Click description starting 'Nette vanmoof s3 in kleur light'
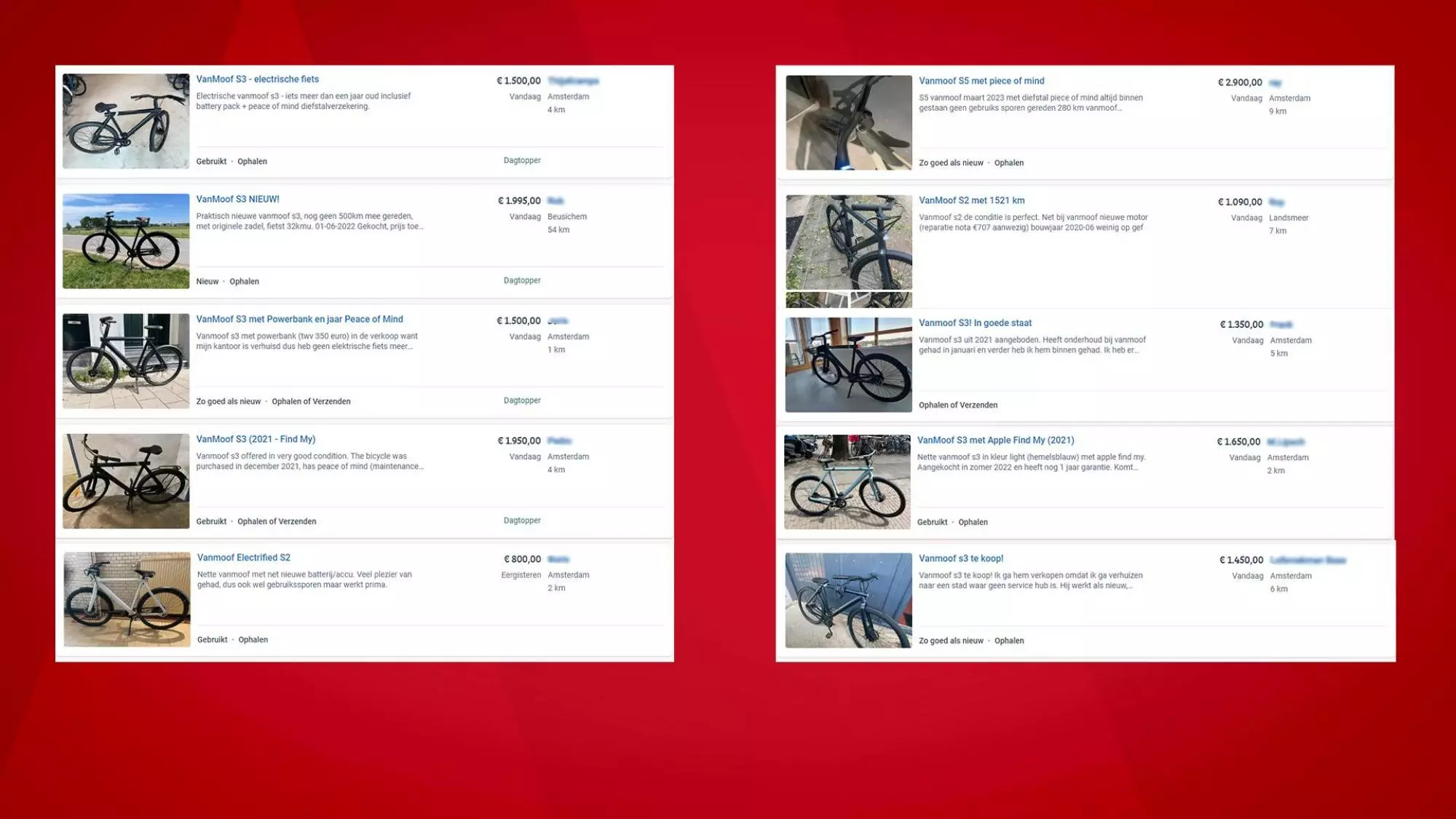The width and height of the screenshot is (1456, 819). click(x=1032, y=462)
